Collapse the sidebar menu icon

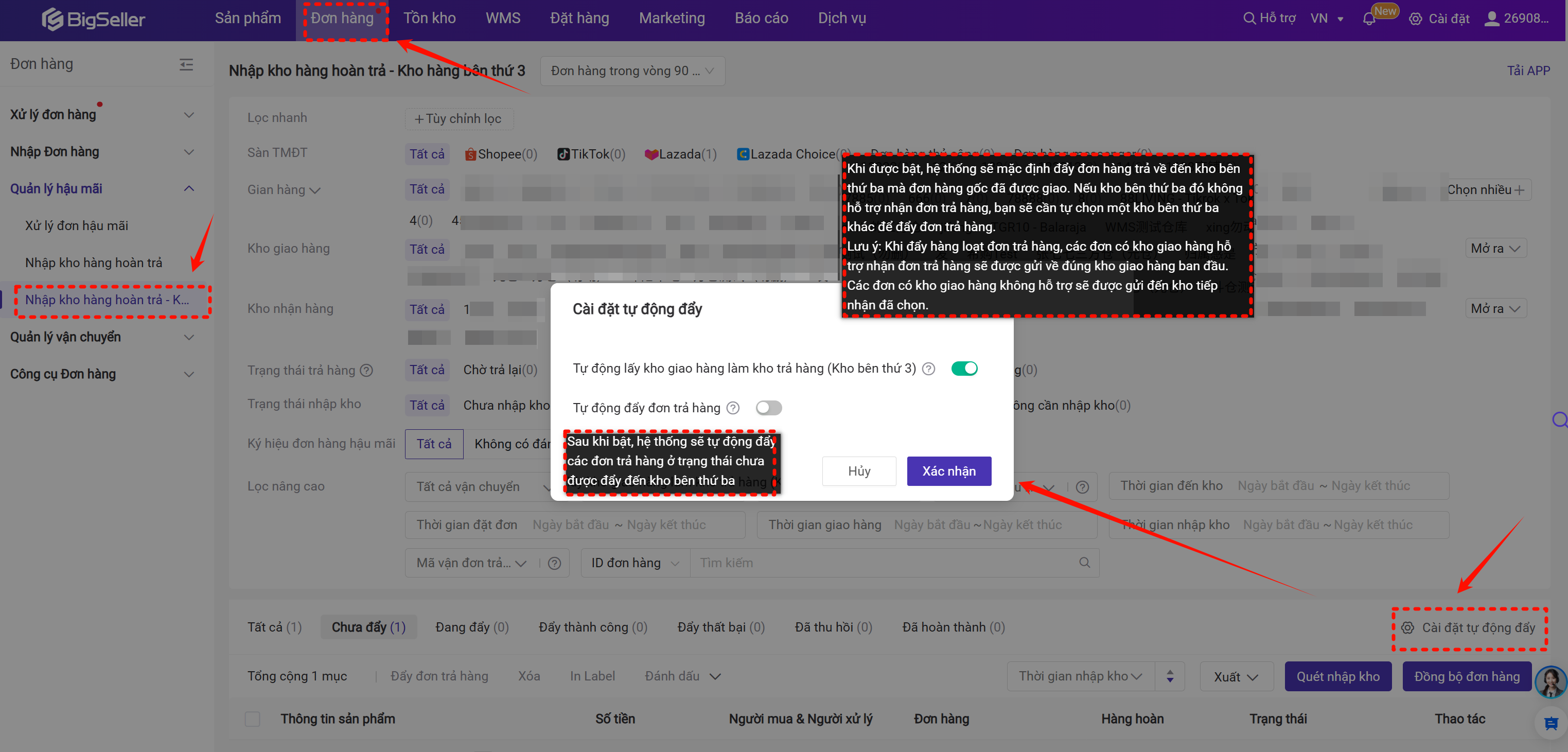click(x=186, y=64)
